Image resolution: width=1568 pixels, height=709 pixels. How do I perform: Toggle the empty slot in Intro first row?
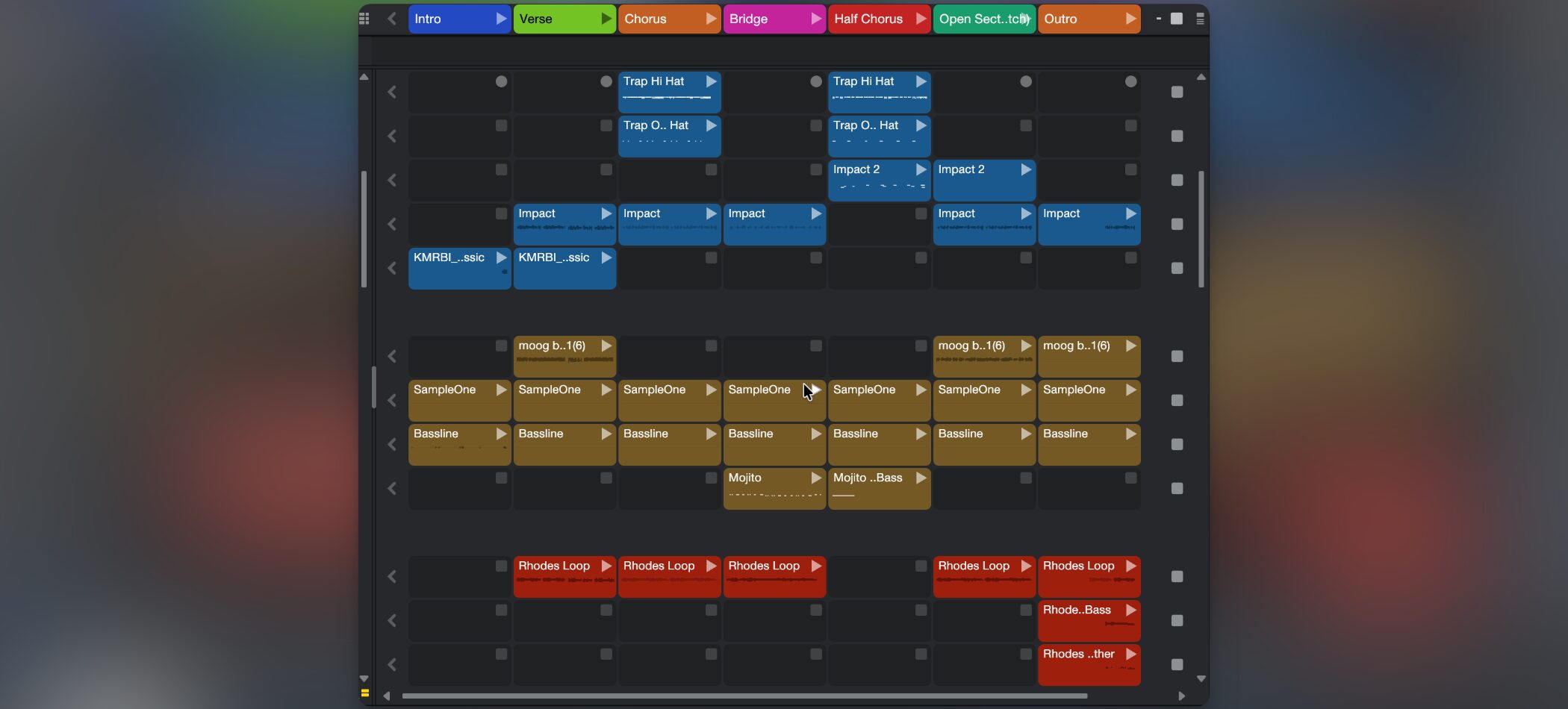tap(501, 81)
